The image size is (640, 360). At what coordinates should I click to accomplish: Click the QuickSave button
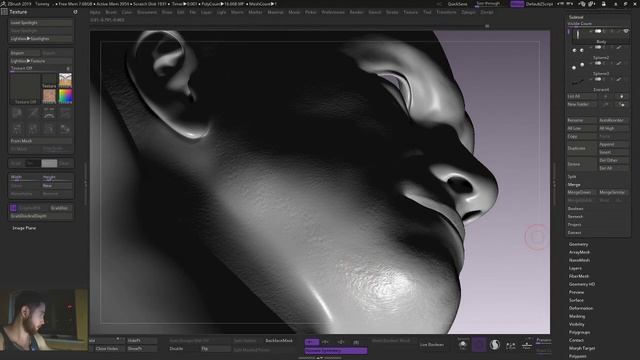click(458, 4)
